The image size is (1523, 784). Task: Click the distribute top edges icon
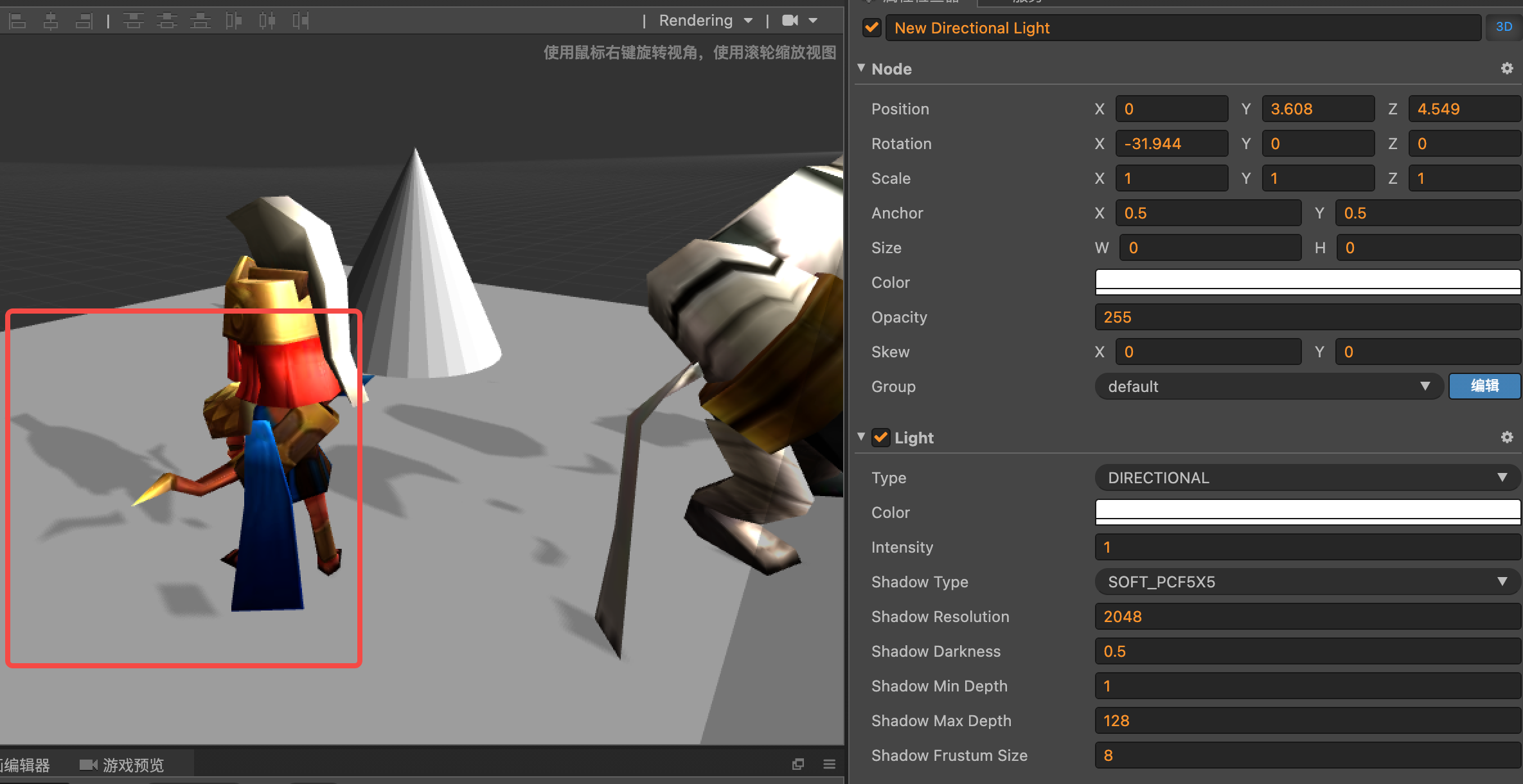pyautogui.click(x=133, y=21)
